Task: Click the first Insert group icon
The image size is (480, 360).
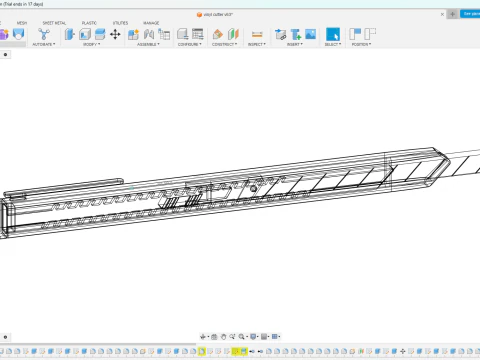Action: [x=280, y=34]
